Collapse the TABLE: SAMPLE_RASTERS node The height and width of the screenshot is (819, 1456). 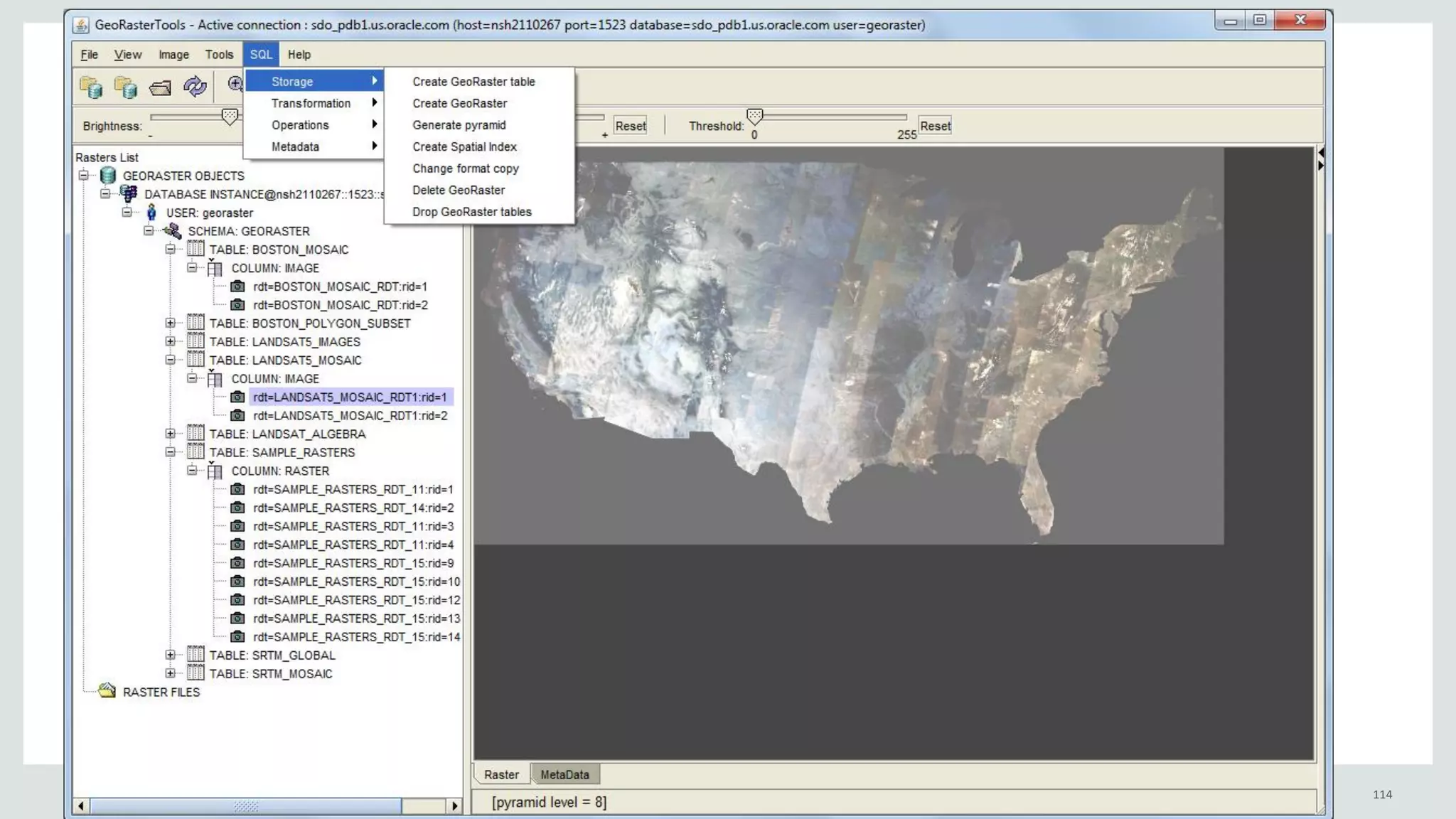point(170,452)
